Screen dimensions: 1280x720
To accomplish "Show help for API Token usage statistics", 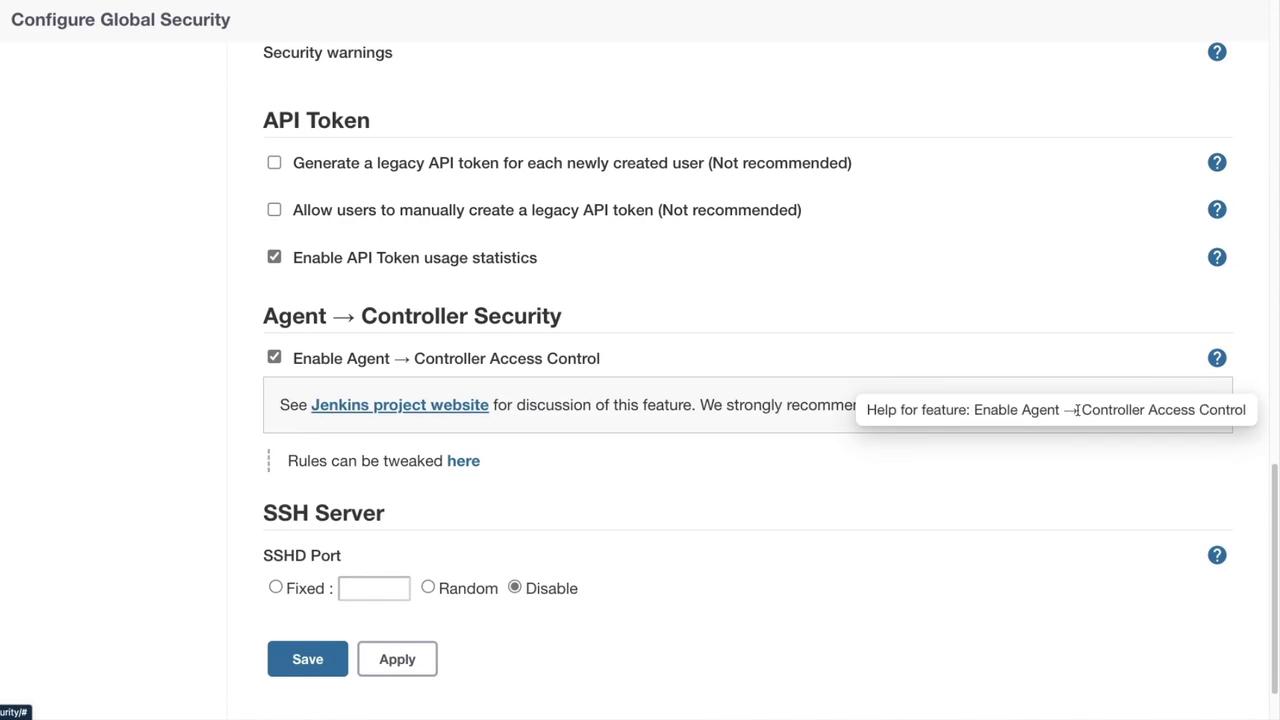I will pyautogui.click(x=1217, y=257).
